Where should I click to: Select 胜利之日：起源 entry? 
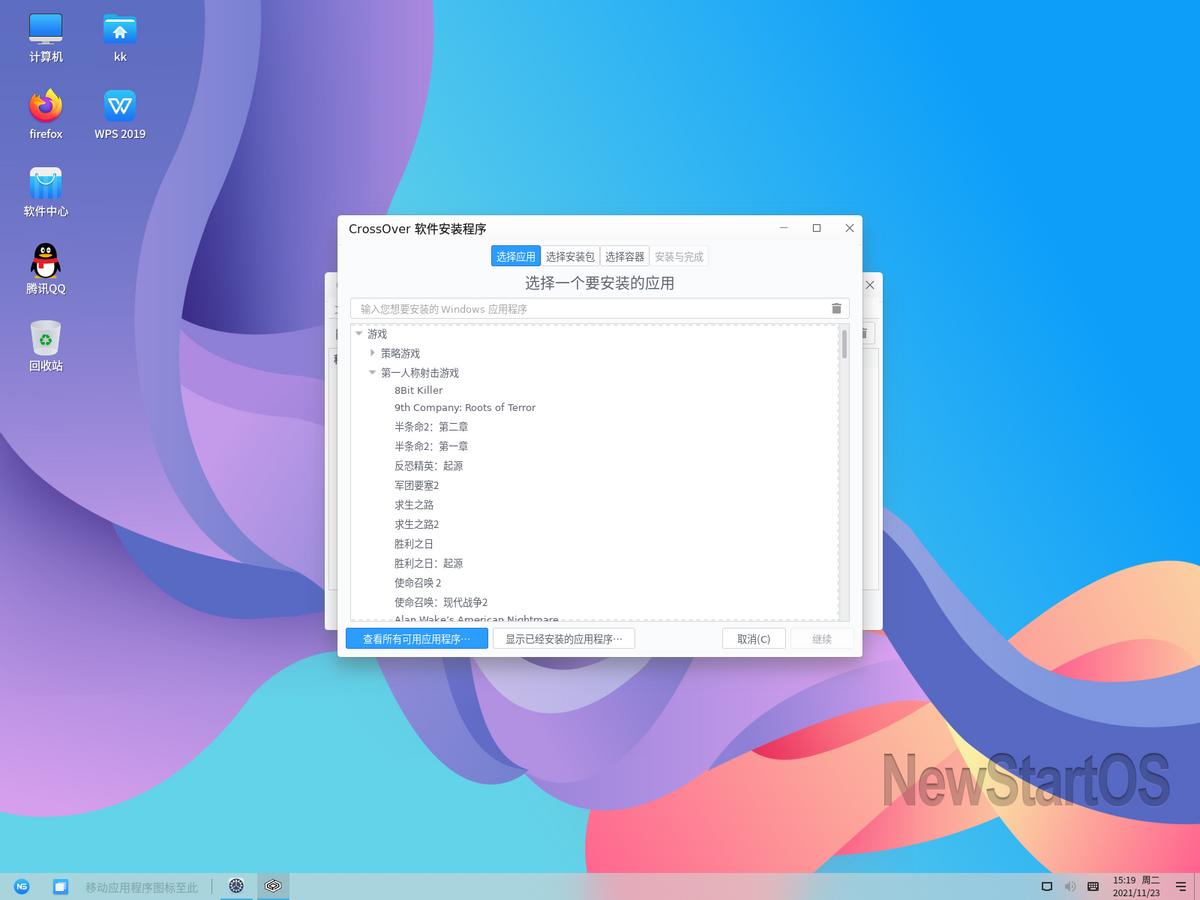tap(428, 564)
